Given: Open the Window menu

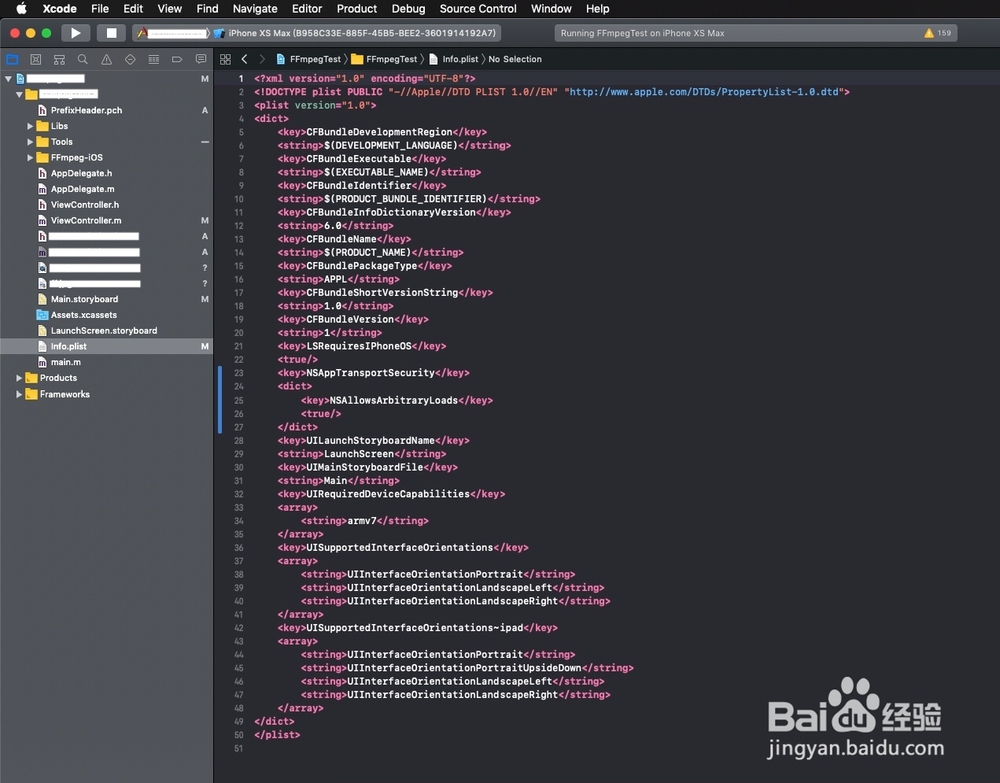Looking at the screenshot, I should (x=551, y=8).
